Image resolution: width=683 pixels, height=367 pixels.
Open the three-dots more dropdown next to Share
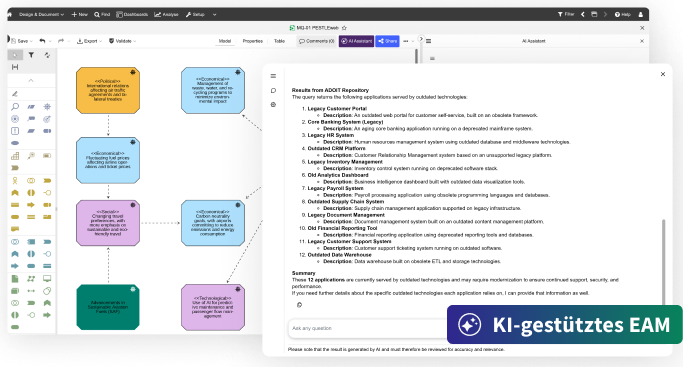click(408, 41)
